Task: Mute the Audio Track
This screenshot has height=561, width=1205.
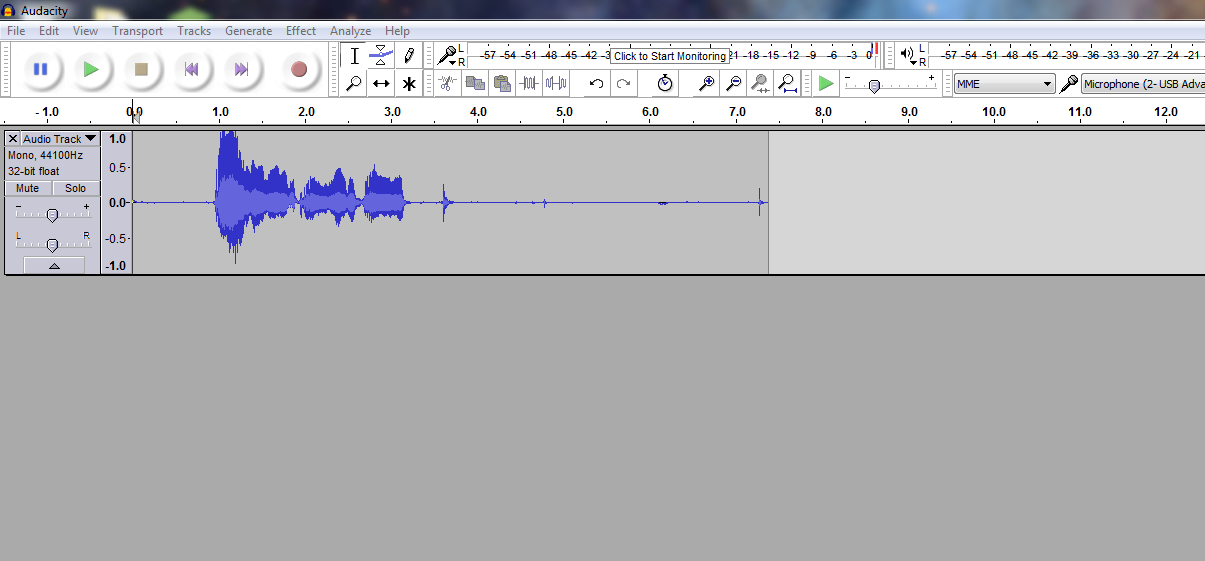Action: 28,188
